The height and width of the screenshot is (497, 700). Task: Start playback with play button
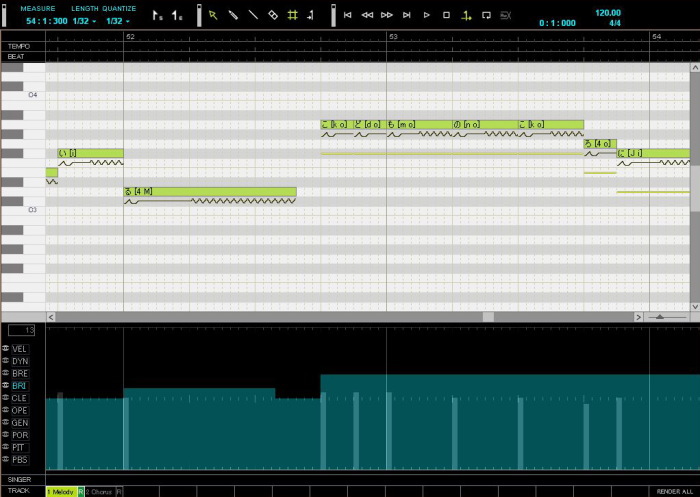[426, 15]
